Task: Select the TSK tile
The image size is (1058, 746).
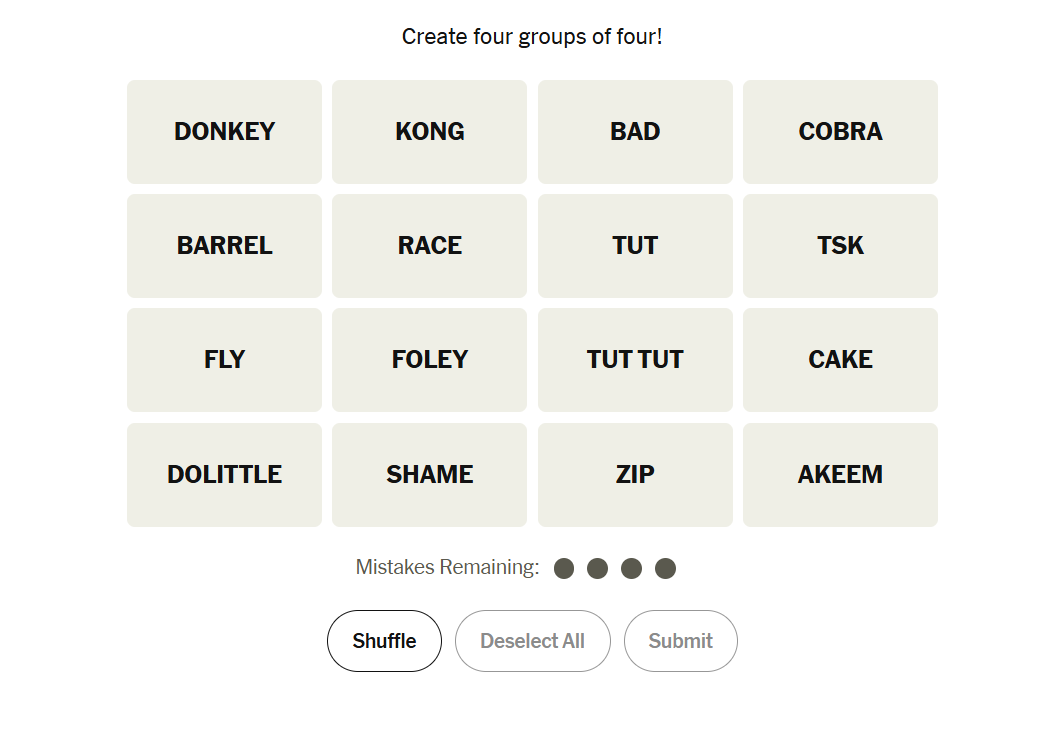Action: coord(840,246)
